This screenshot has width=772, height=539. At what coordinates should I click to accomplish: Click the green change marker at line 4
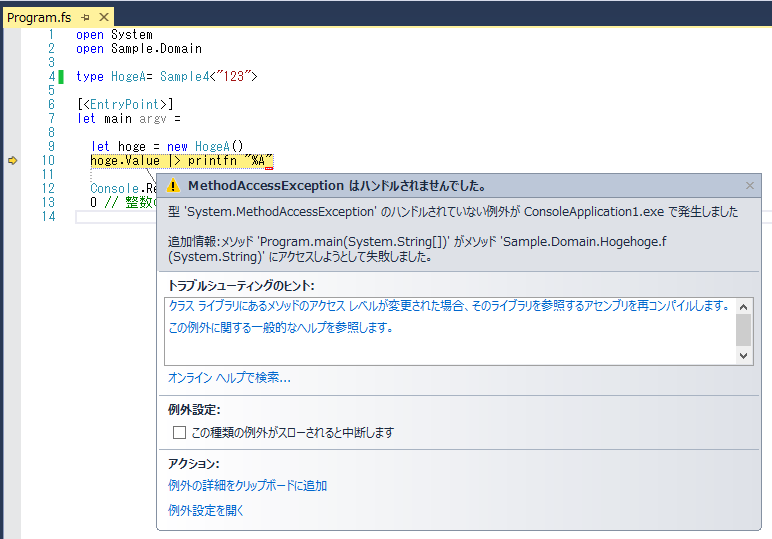(x=61, y=77)
